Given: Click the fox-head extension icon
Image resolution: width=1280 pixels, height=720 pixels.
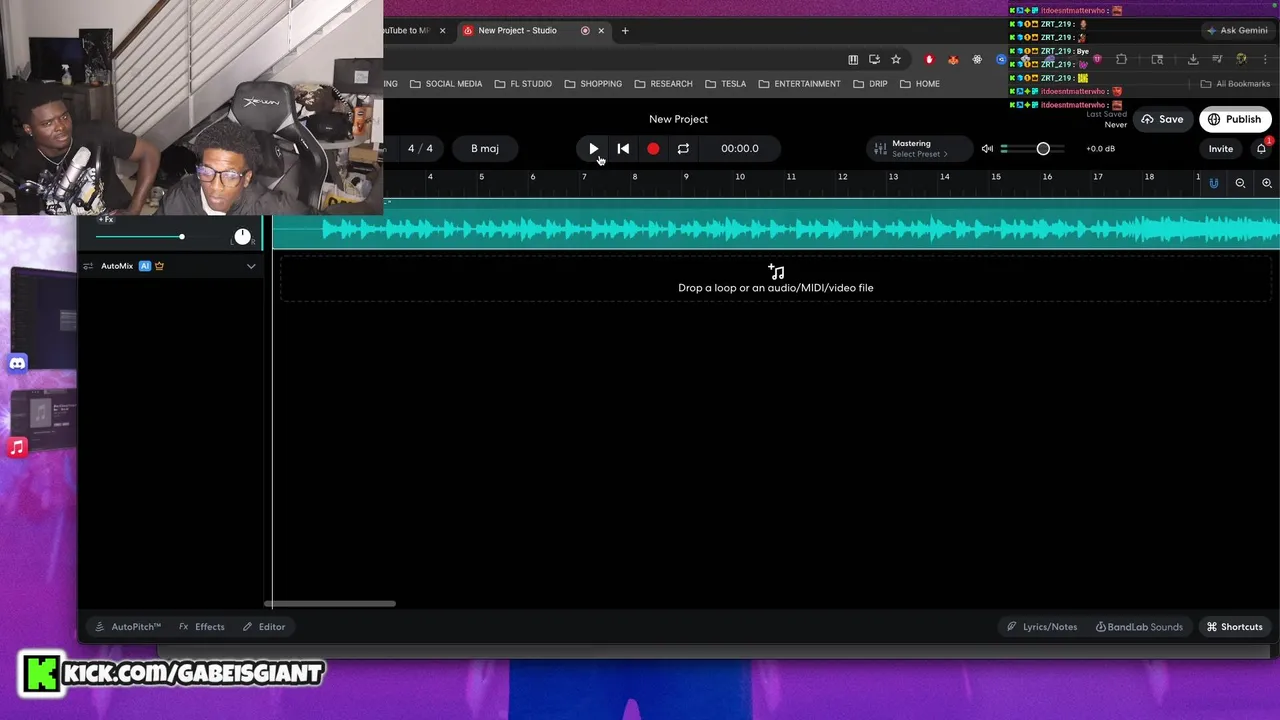Looking at the screenshot, I should click(953, 59).
